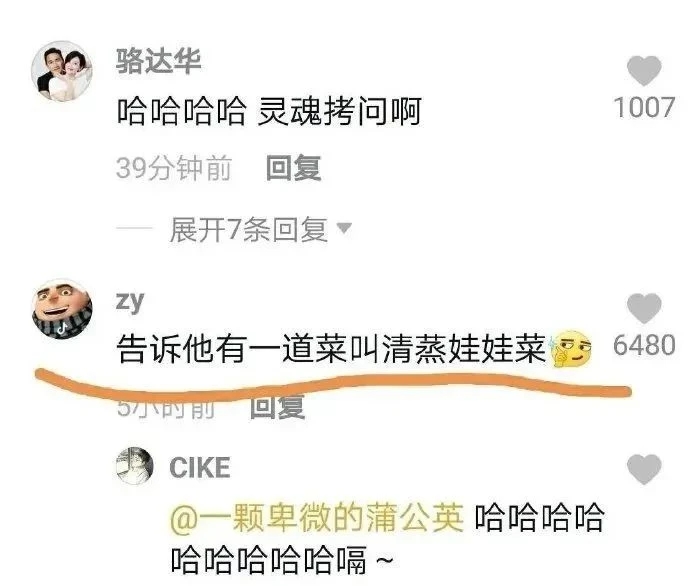Open username 骆达华
This screenshot has width=690, height=586.
point(158,61)
